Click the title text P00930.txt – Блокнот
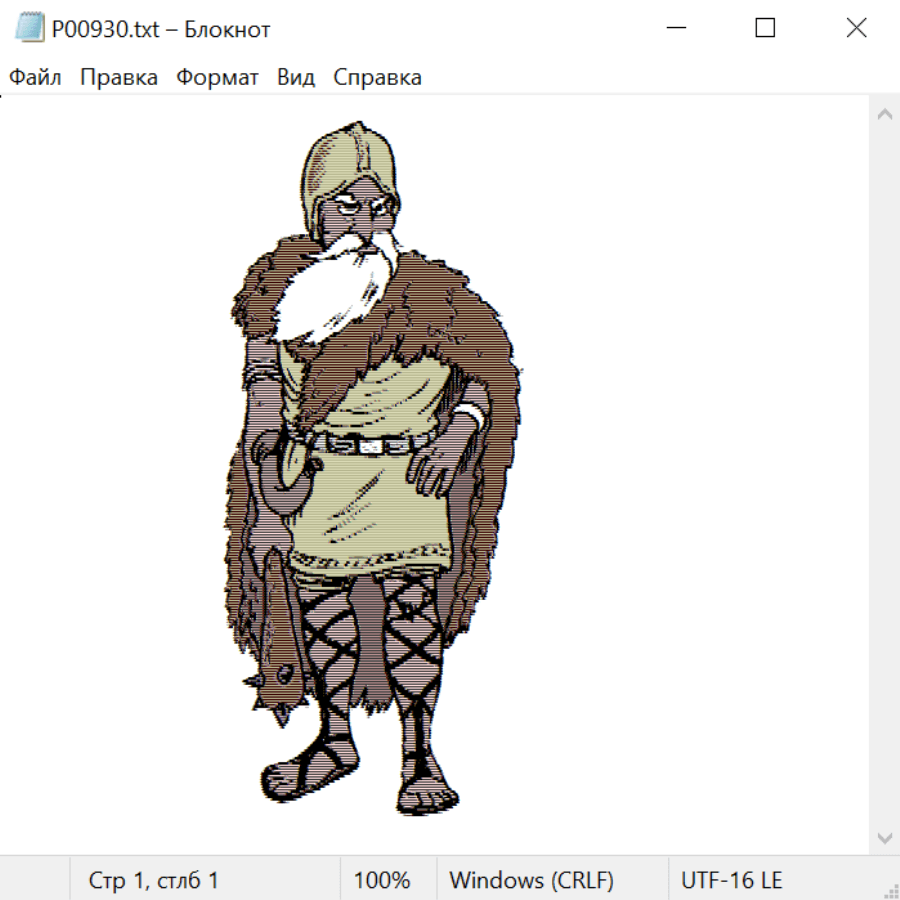 [x=161, y=30]
